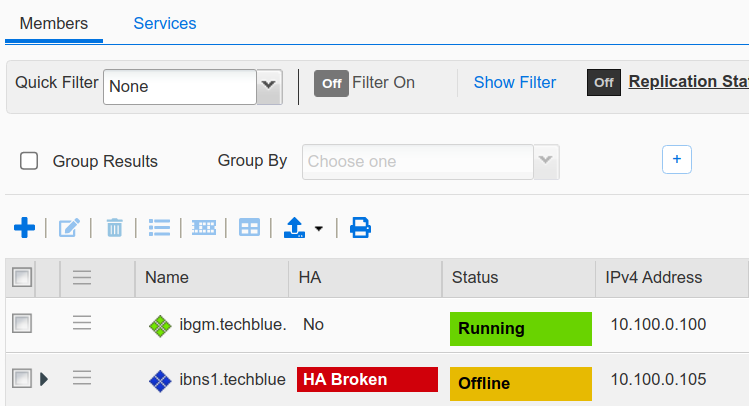Image resolution: width=749 pixels, height=406 pixels.
Task: Open the Group By dropdown
Action: click(545, 161)
